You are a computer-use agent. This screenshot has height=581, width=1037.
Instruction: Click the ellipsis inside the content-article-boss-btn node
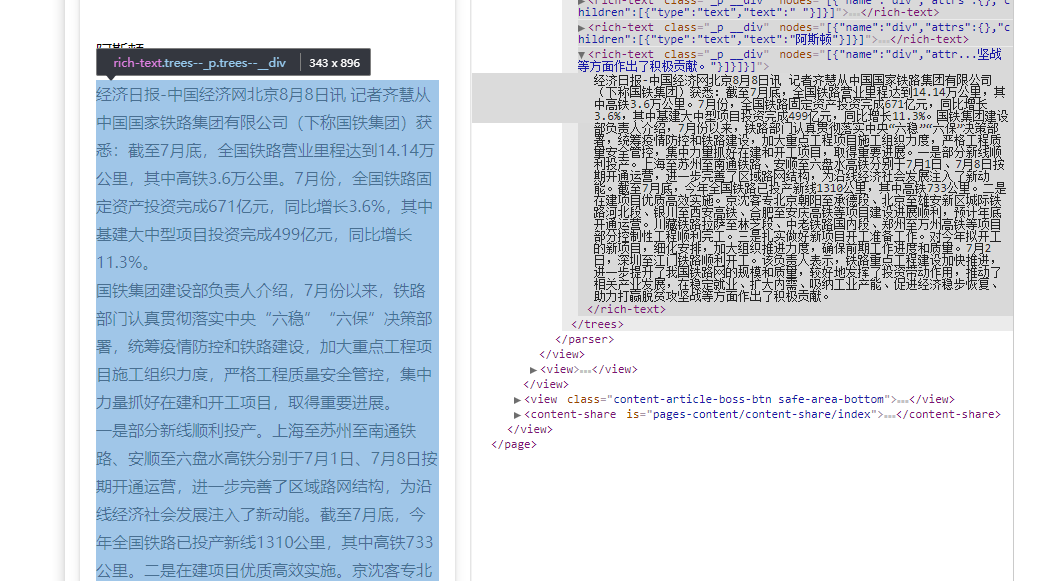[903, 400]
